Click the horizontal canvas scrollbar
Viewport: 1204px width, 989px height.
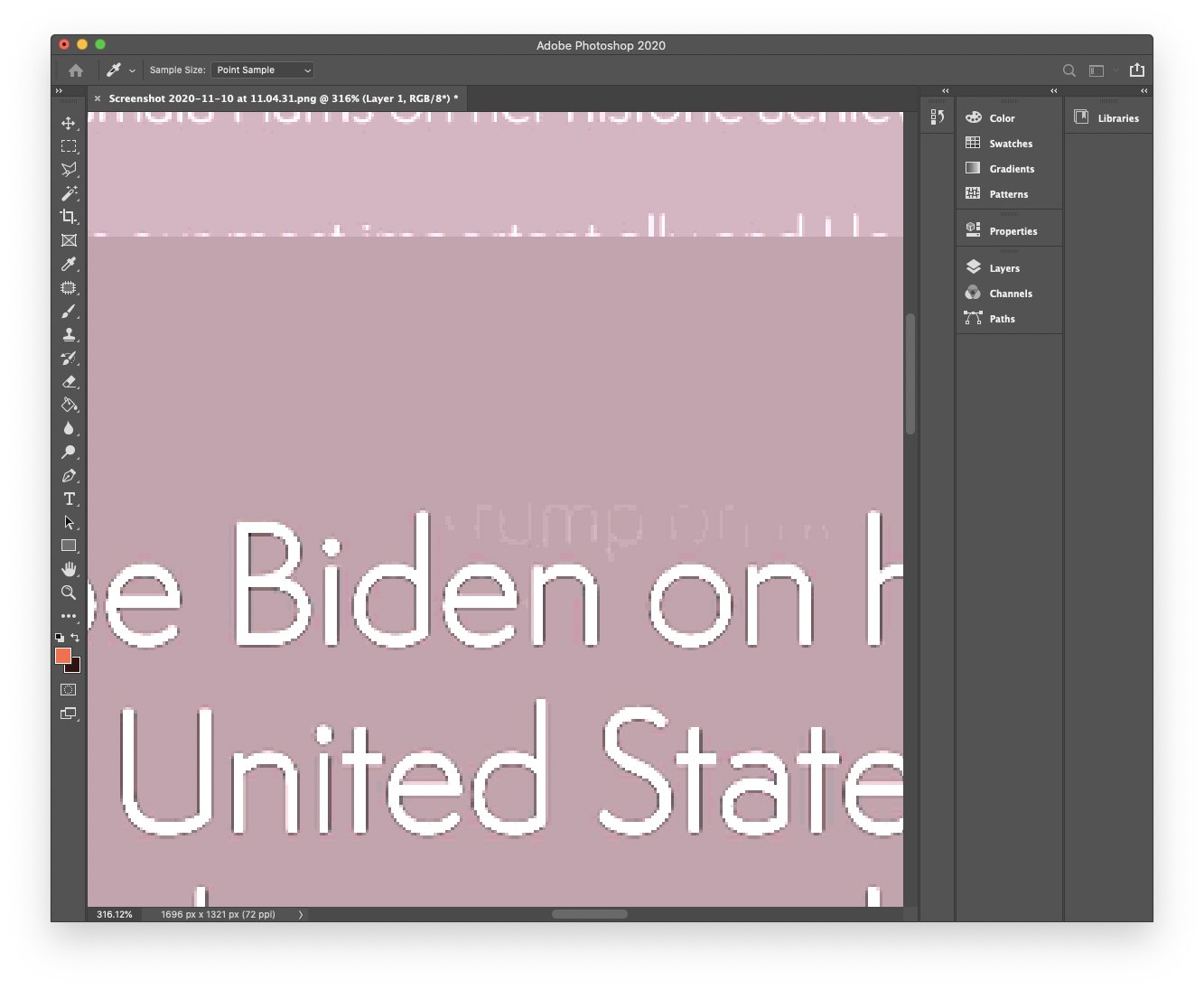coord(589,914)
